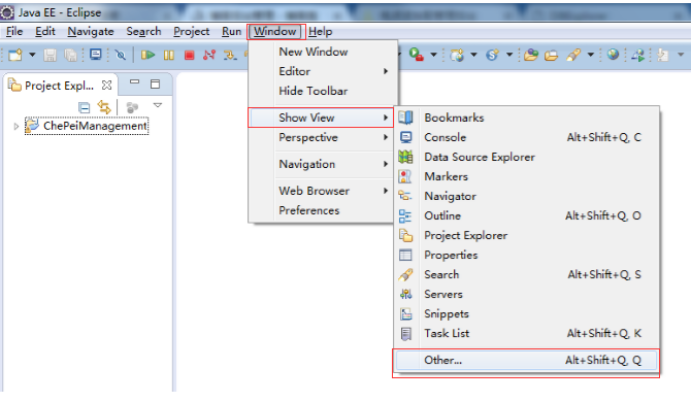The image size is (692, 403).
Task: Open the Web Browser globe icon
Action: 613,55
